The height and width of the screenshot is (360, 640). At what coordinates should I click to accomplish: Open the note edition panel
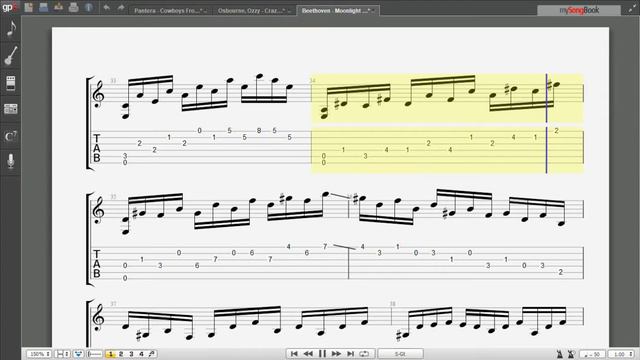[11, 29]
